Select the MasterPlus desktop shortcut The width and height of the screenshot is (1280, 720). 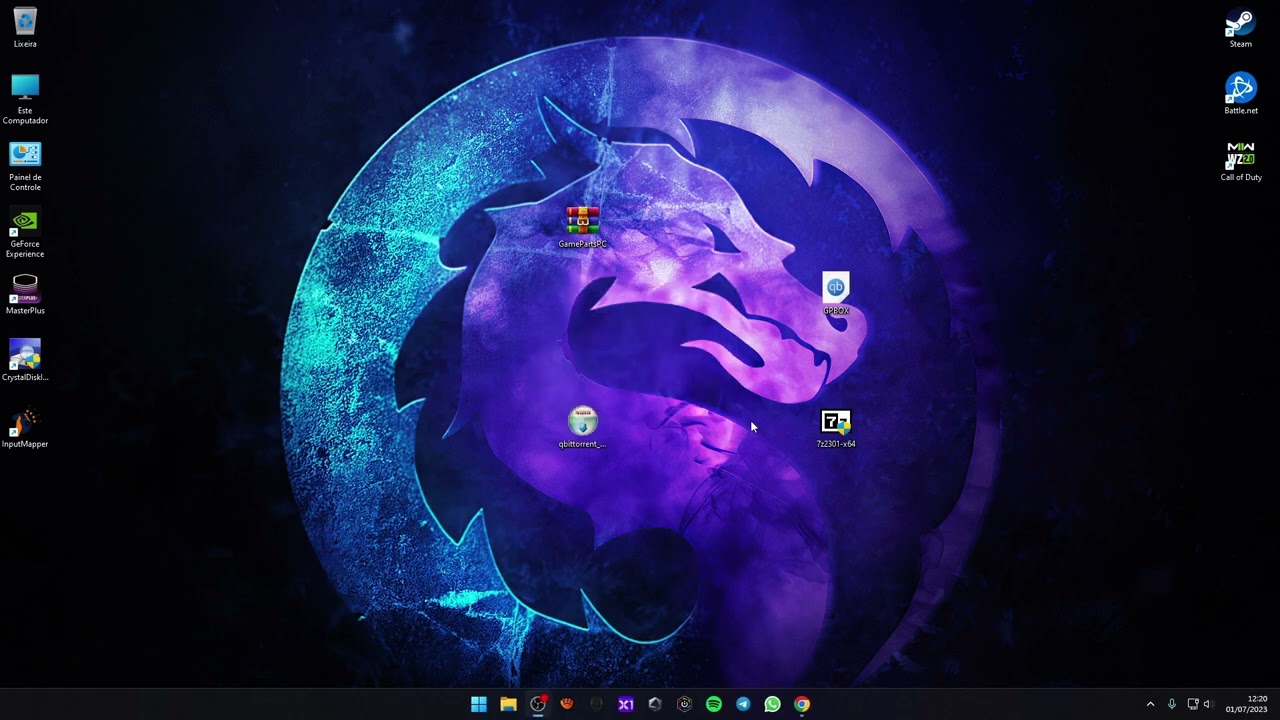[x=25, y=295]
